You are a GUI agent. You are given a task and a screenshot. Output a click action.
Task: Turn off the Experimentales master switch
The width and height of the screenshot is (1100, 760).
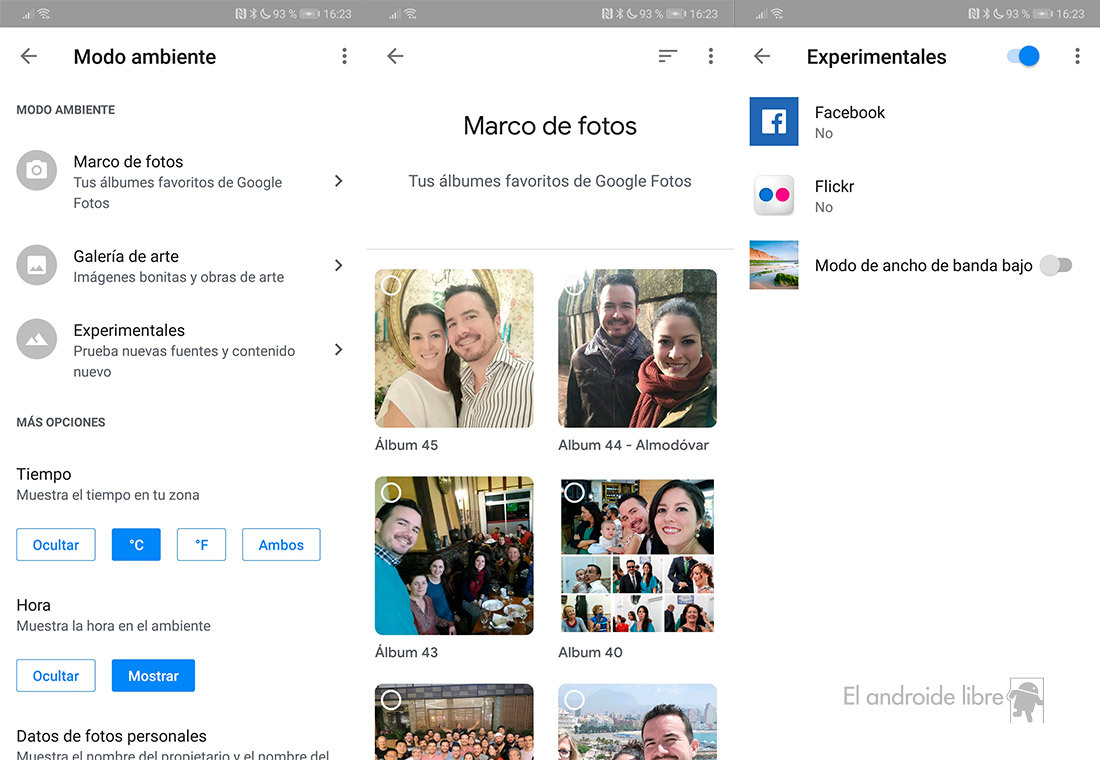[x=1023, y=57]
